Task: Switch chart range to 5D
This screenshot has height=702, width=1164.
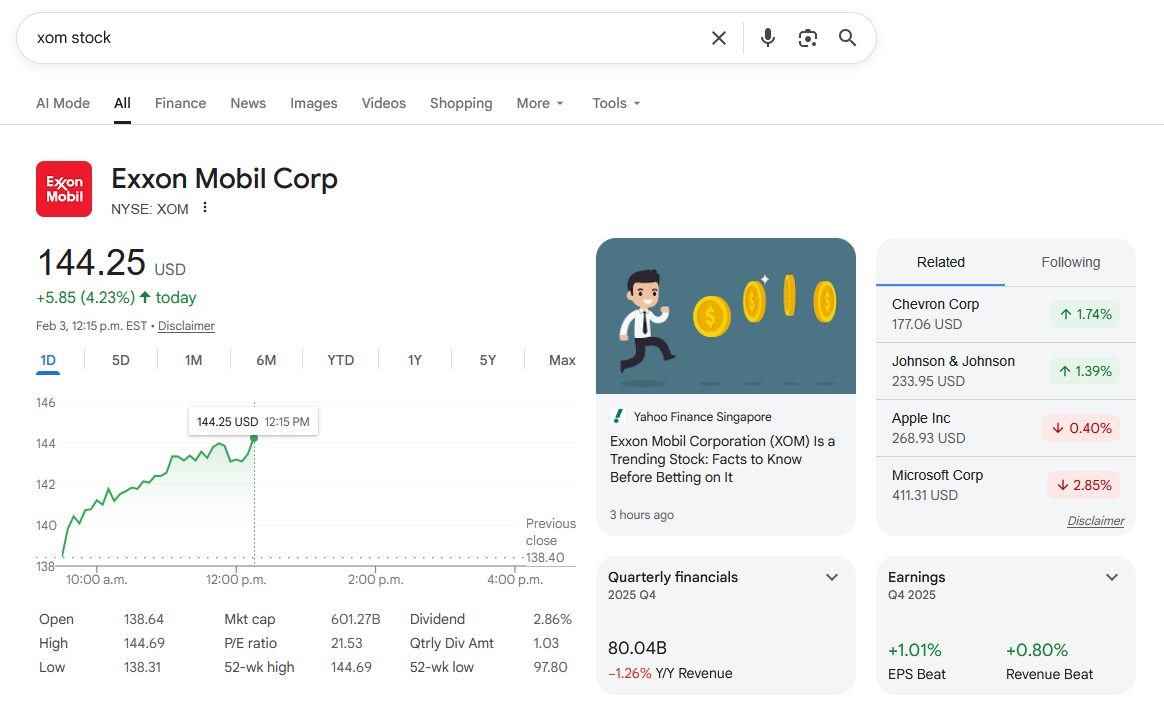Action: [120, 360]
